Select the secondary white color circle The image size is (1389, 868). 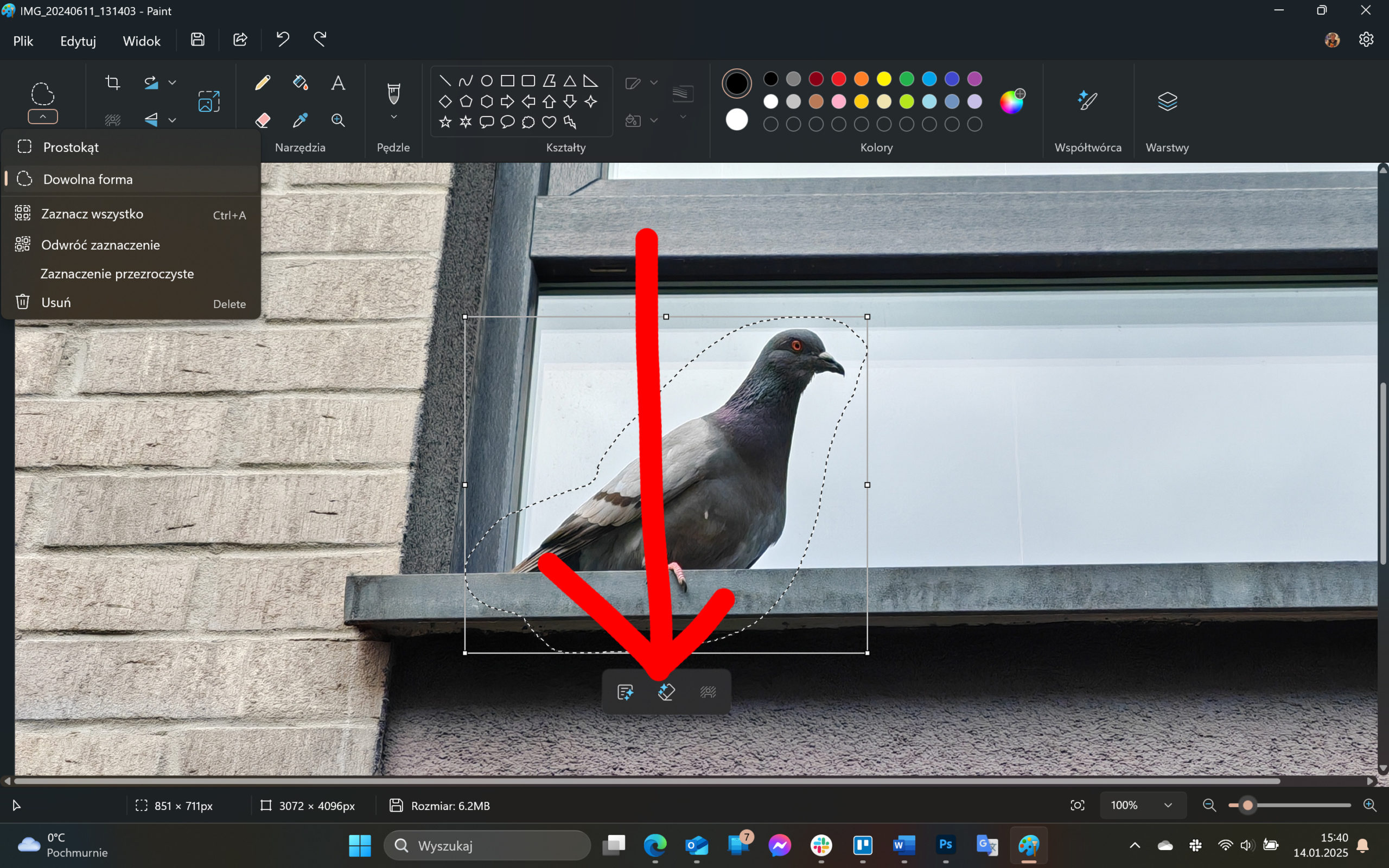click(737, 120)
